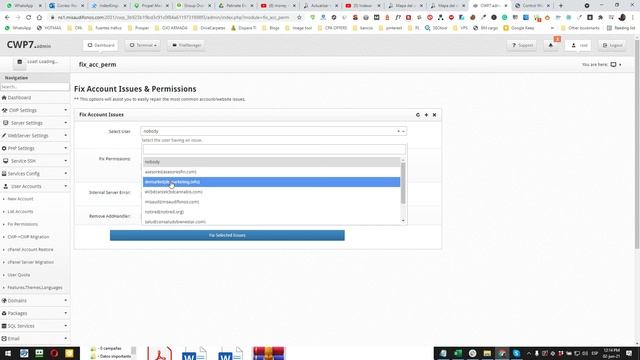This screenshot has height=360, width=640.
Task: Expand PHP Settings menu
Action: 35,148
